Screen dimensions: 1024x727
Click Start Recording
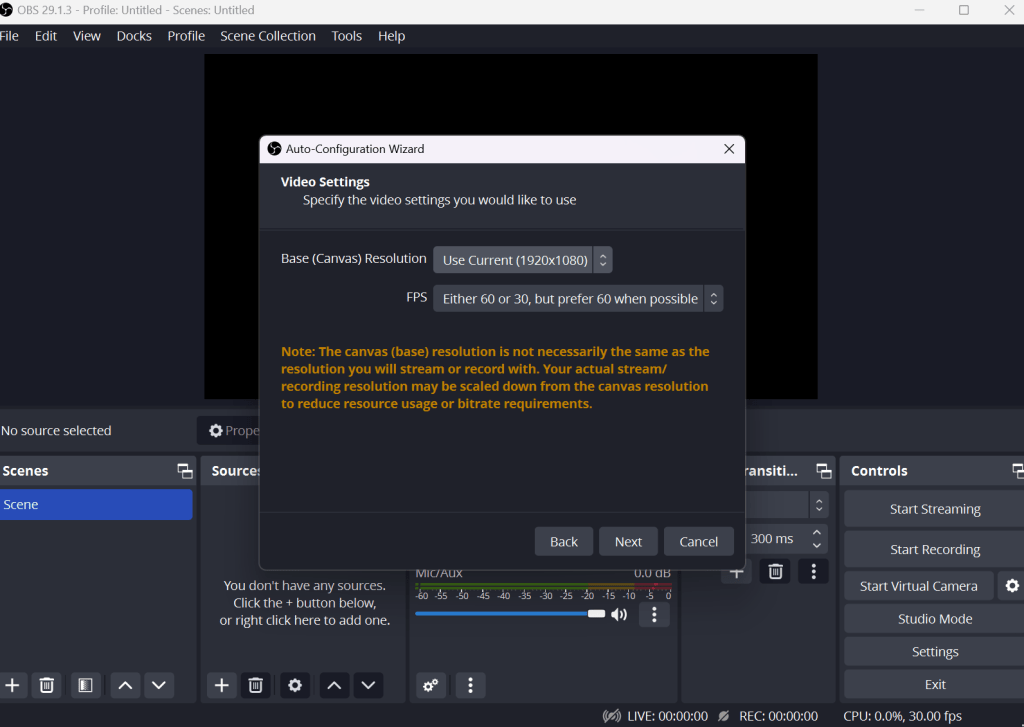tap(935, 549)
